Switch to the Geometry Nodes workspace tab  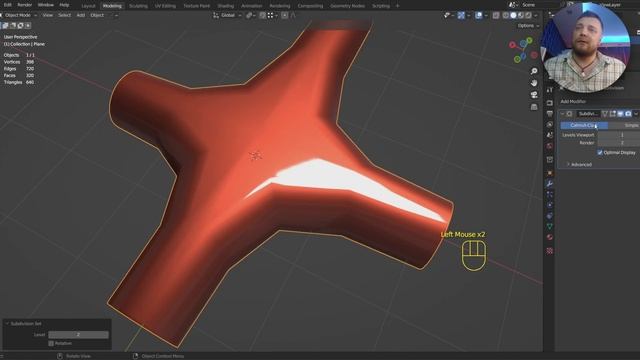click(x=347, y=6)
